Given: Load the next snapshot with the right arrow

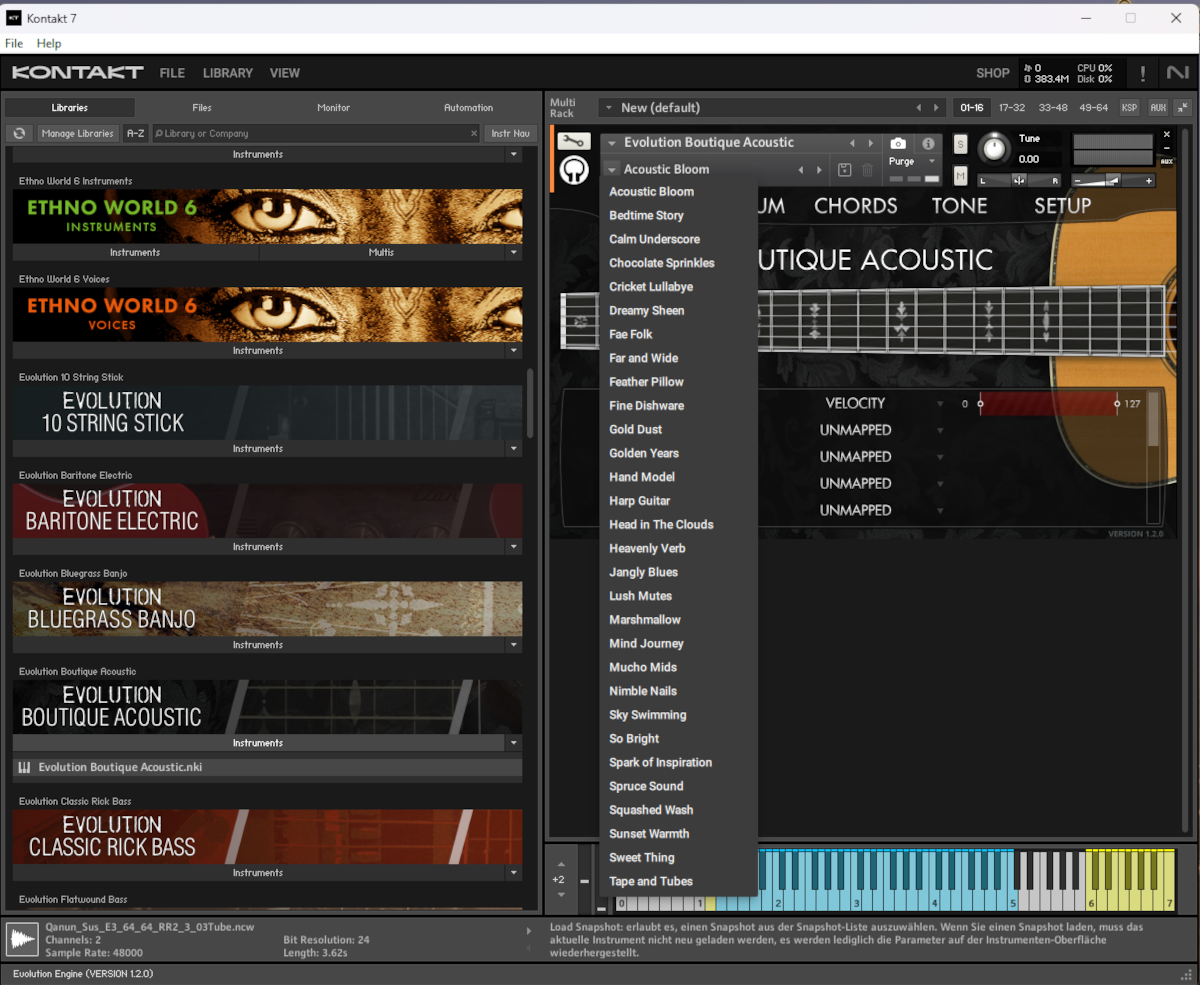Looking at the screenshot, I should click(820, 170).
